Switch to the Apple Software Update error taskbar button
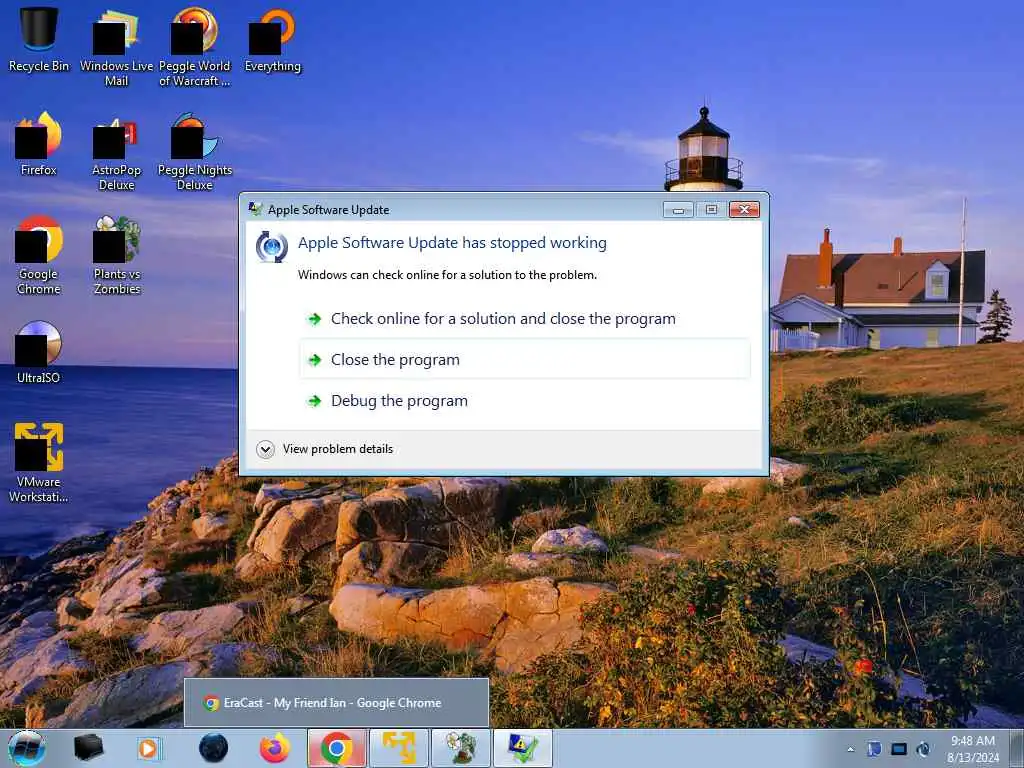 click(523, 748)
